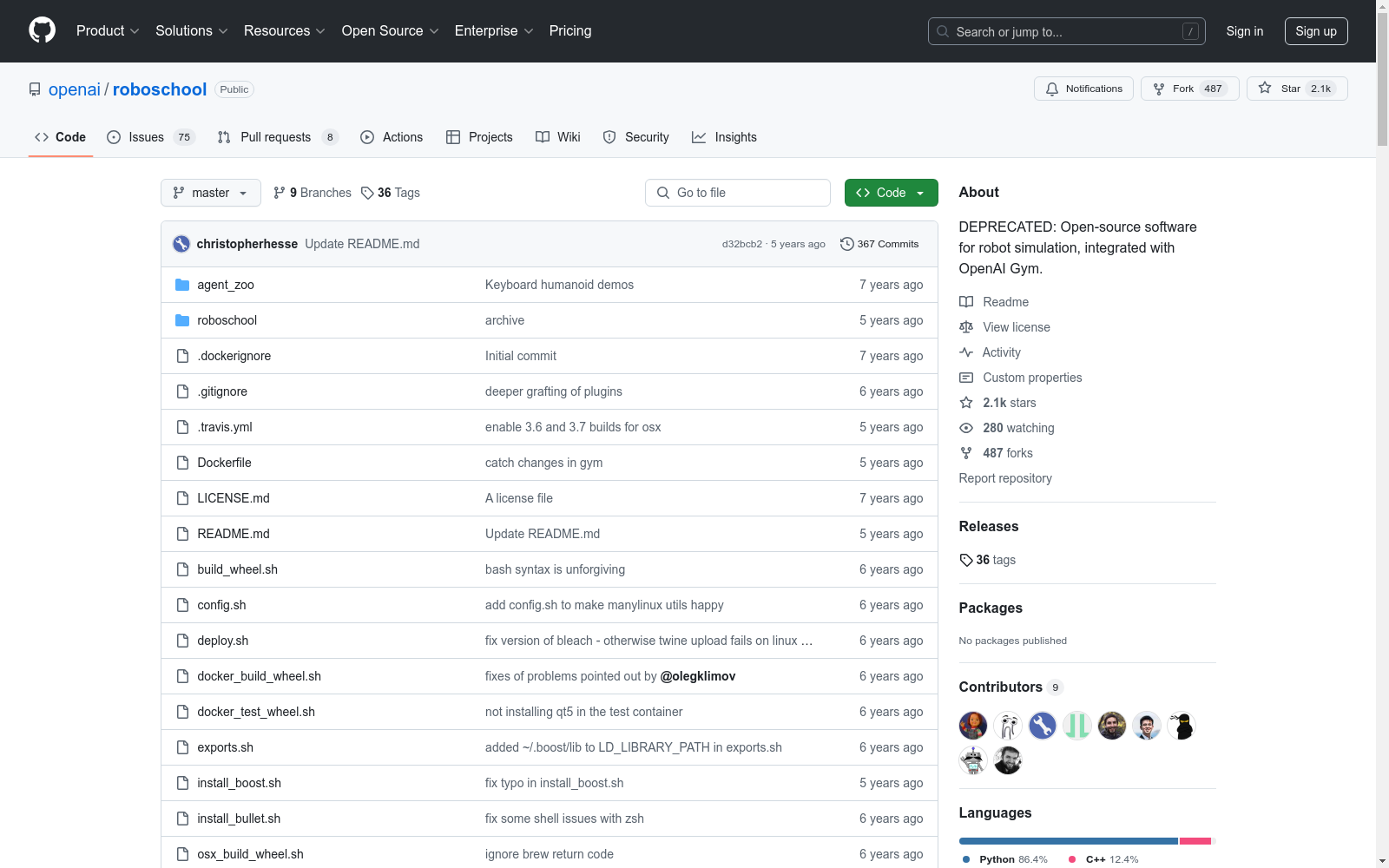Click the search icon in header
The image size is (1389, 868).
pyautogui.click(x=943, y=31)
